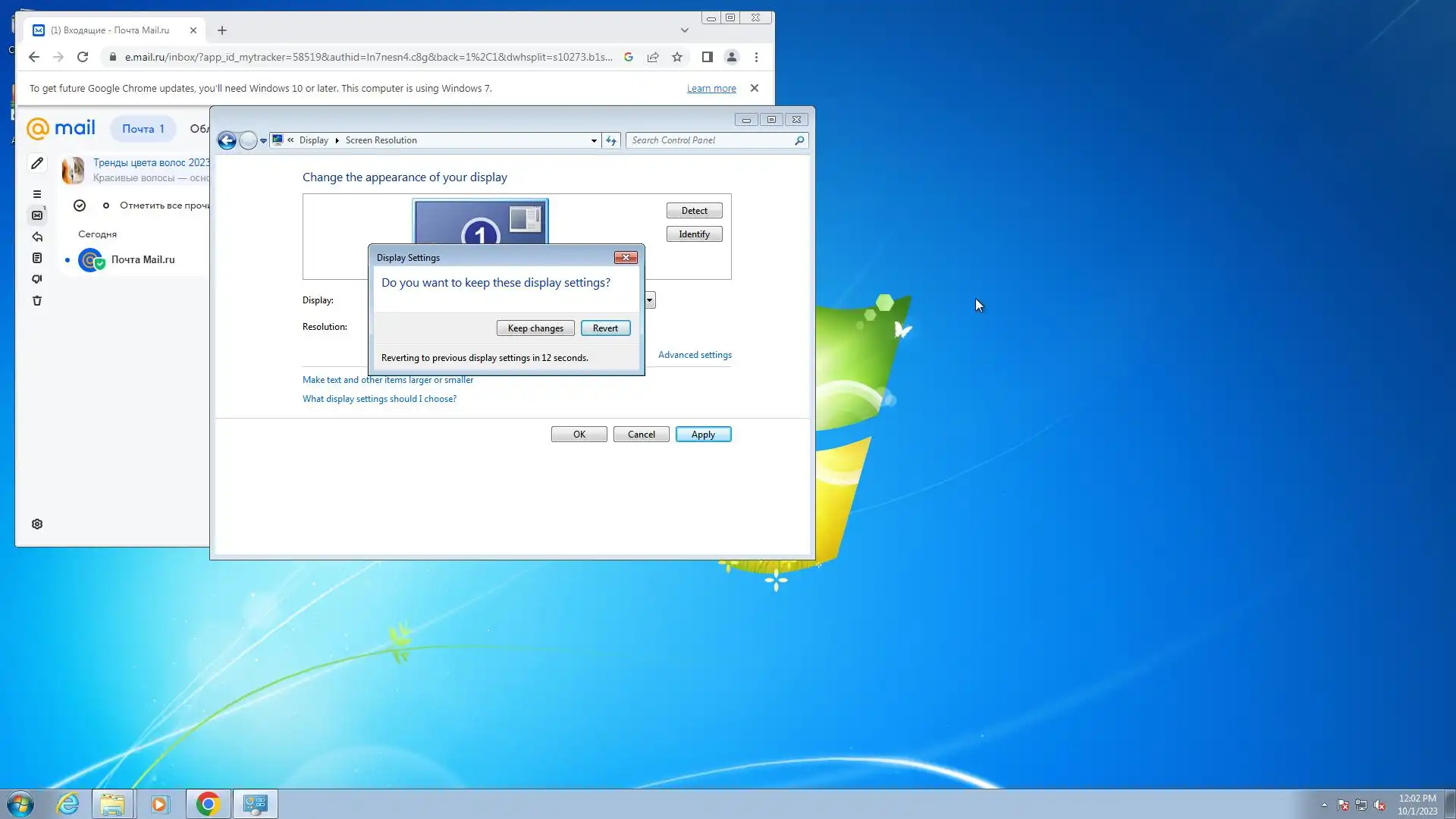This screenshot has width=1456, height=819.
Task: Toggle the mark all read checkmark
Action: (x=80, y=206)
